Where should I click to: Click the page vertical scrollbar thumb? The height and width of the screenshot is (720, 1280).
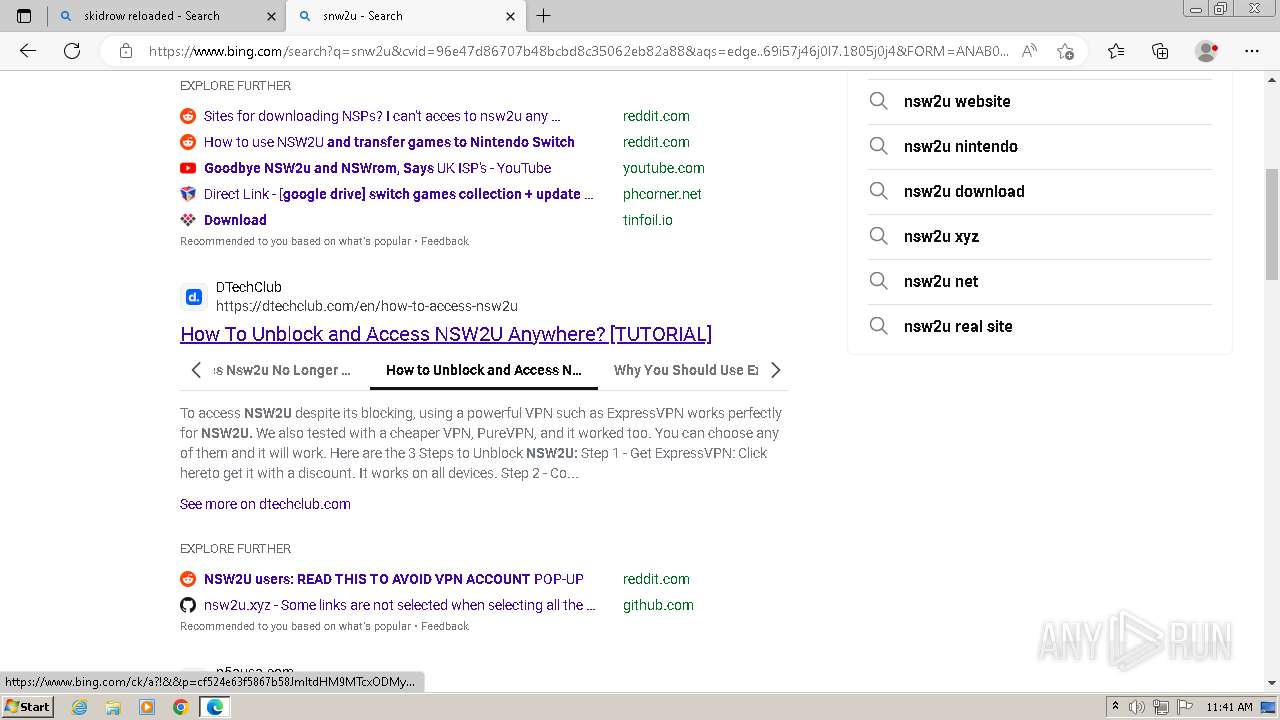(1271, 225)
